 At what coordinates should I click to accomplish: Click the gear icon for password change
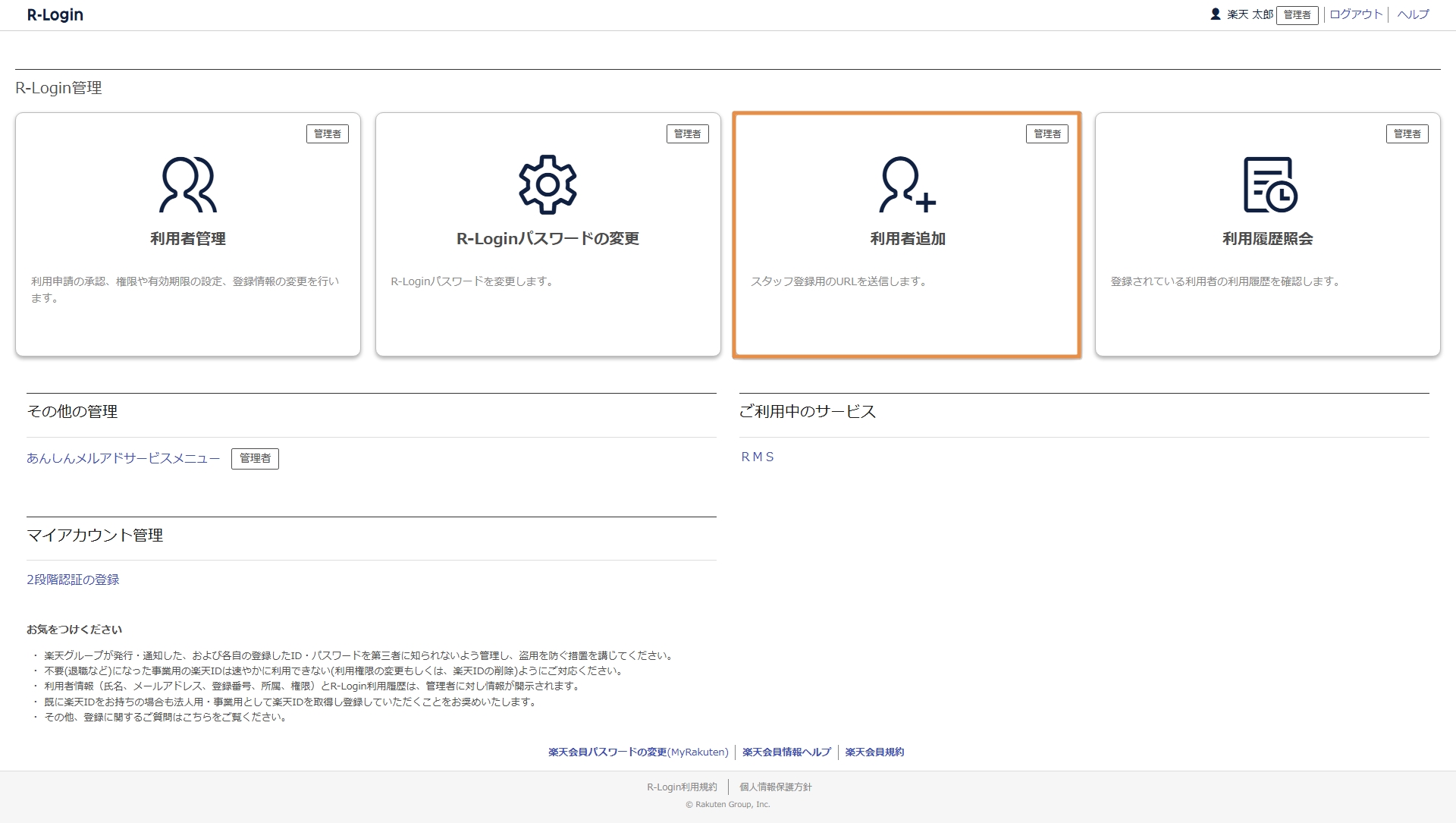click(548, 184)
